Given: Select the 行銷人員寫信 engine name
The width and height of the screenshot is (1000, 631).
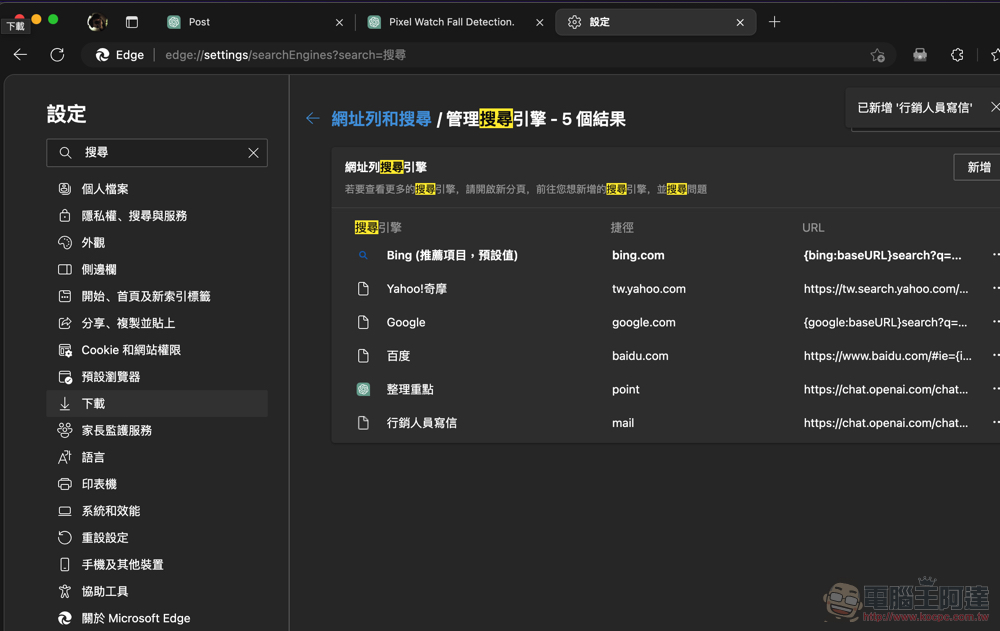Looking at the screenshot, I should [422, 422].
